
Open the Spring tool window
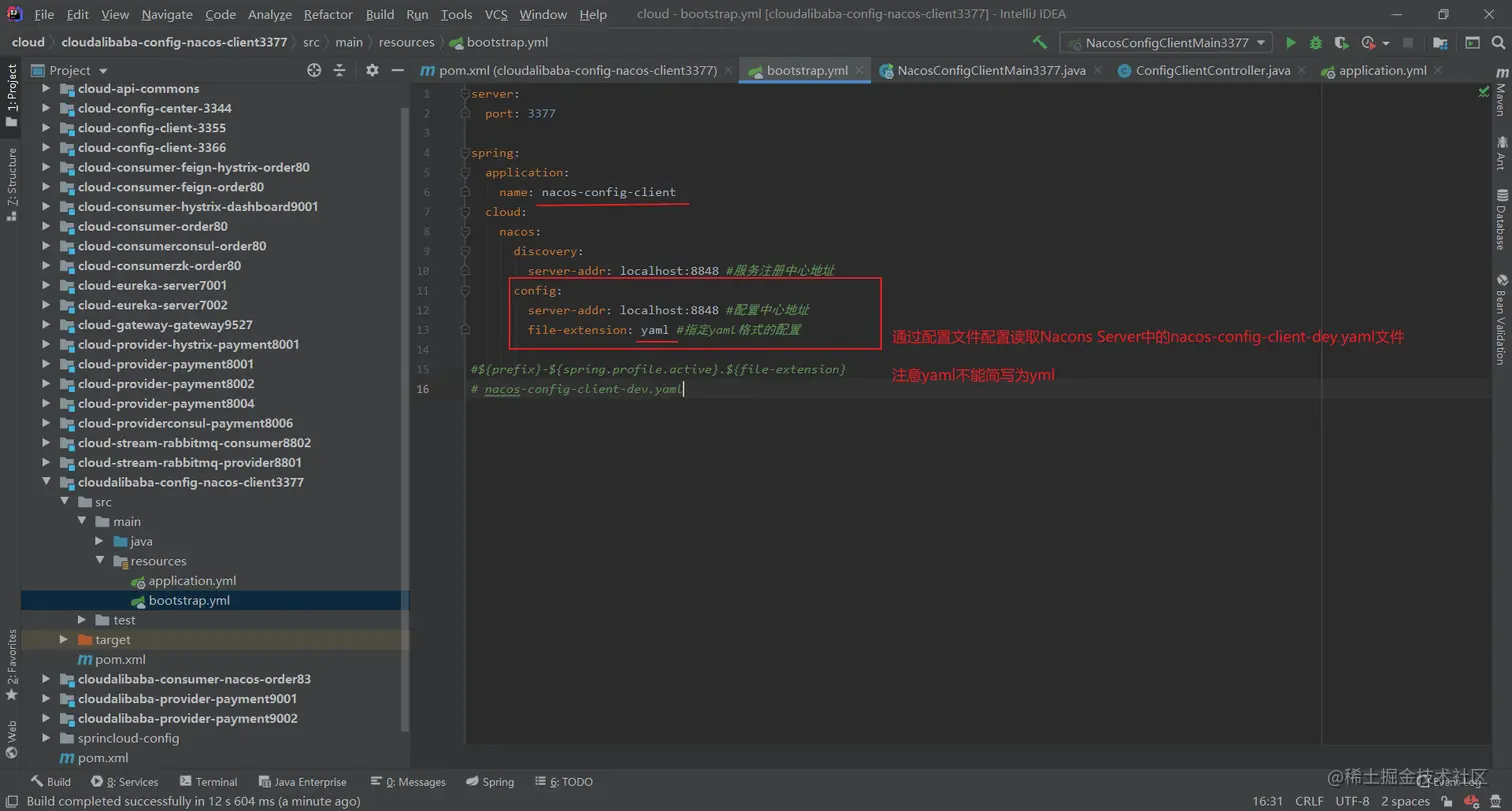(x=490, y=782)
